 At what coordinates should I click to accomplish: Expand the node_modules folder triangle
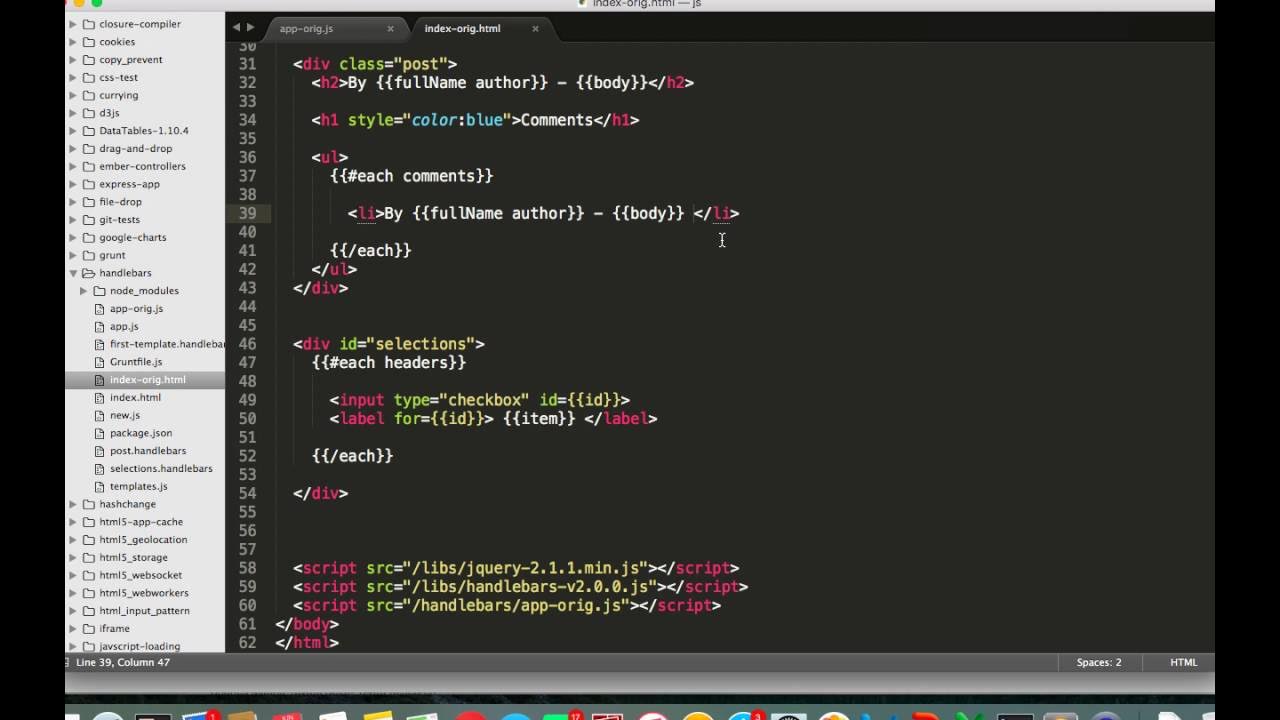point(84,291)
